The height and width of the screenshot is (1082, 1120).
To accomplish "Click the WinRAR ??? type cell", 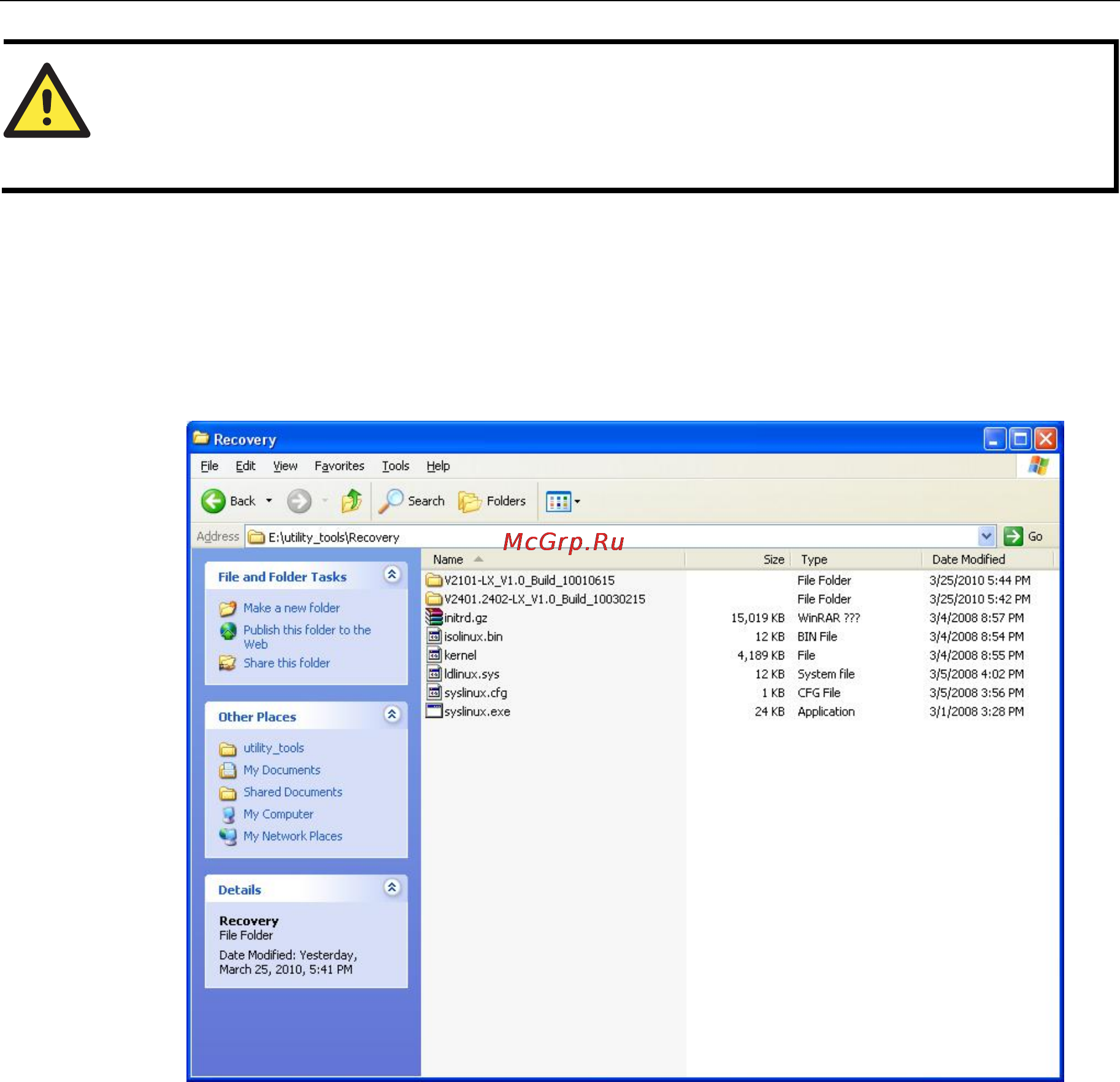I will pyautogui.click(x=829, y=618).
